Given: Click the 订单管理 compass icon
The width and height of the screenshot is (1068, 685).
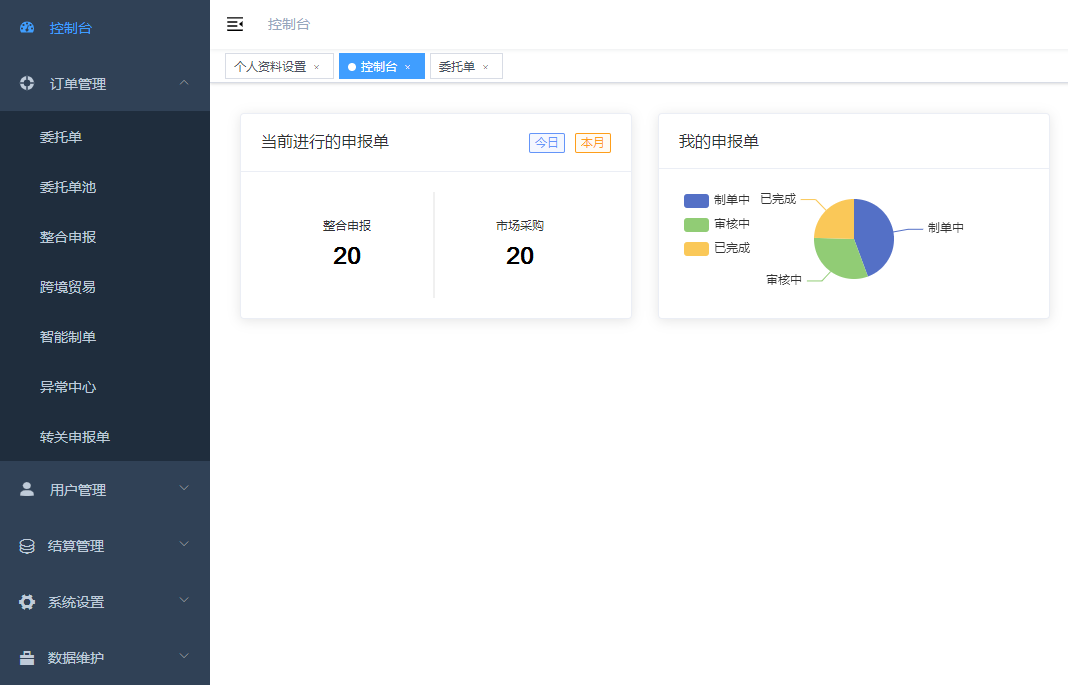Looking at the screenshot, I should click(x=27, y=84).
